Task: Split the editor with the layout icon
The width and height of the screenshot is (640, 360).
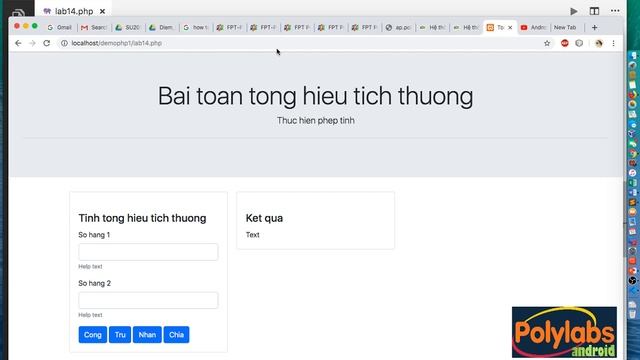Action: 594,11
